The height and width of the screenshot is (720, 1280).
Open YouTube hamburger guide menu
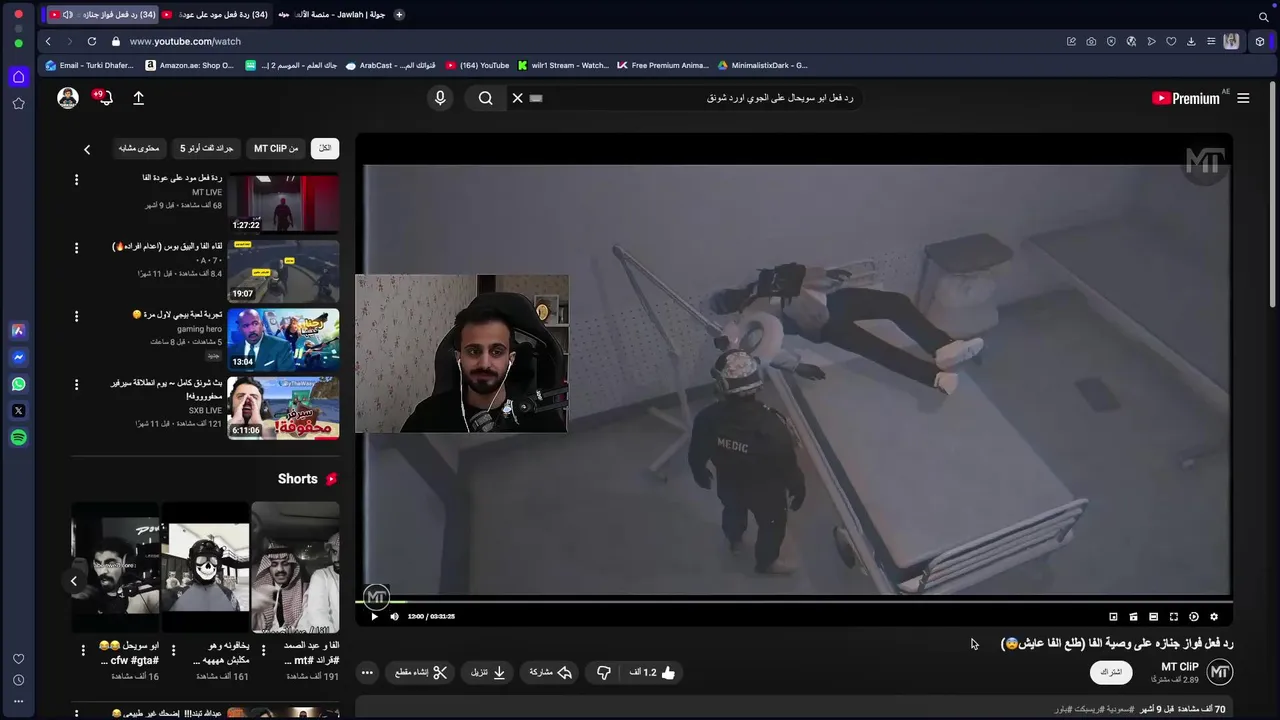pyautogui.click(x=1243, y=98)
